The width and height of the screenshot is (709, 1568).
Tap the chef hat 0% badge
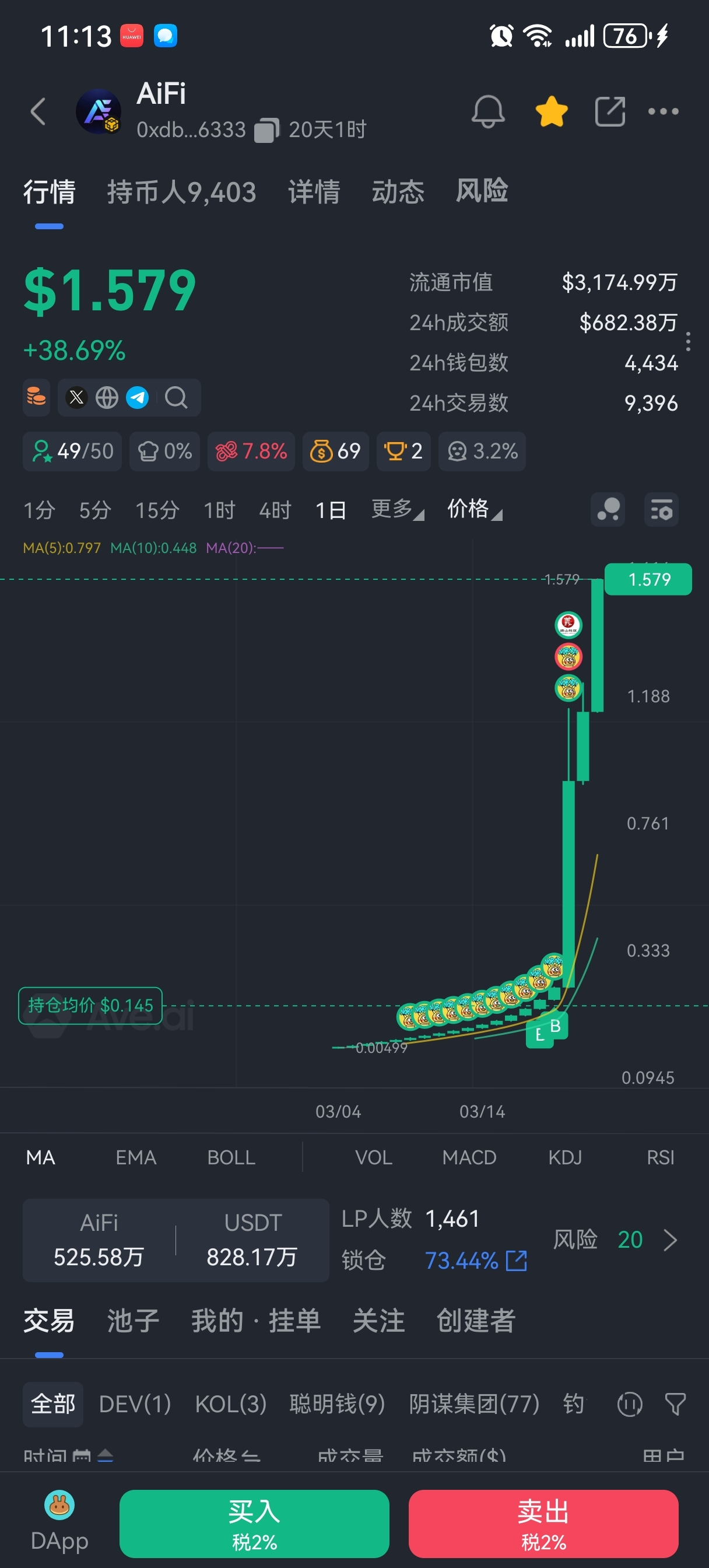(164, 451)
